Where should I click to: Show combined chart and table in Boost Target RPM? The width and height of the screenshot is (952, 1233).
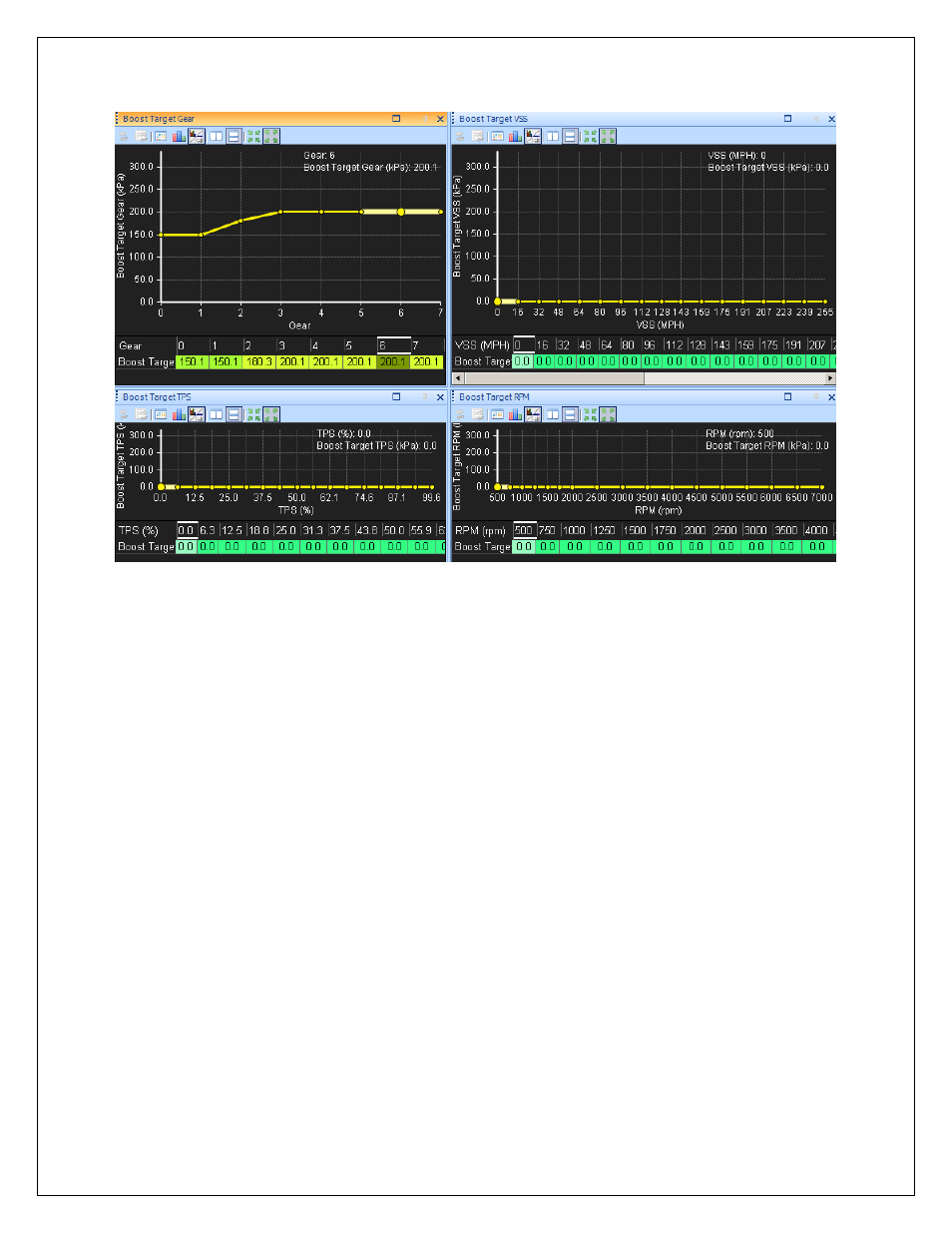pos(533,414)
